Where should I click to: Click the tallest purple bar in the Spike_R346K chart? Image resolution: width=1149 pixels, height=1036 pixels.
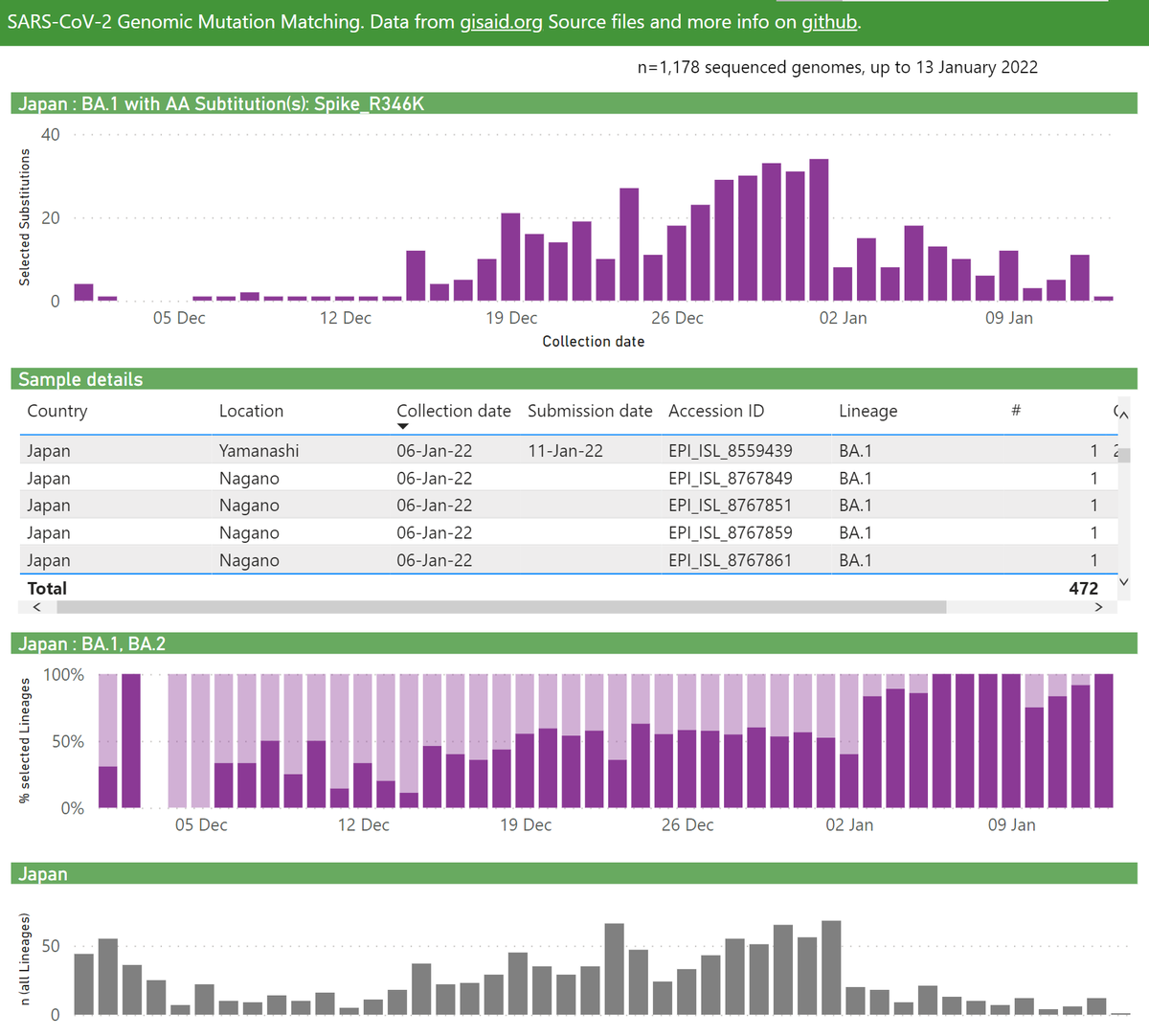tap(819, 230)
